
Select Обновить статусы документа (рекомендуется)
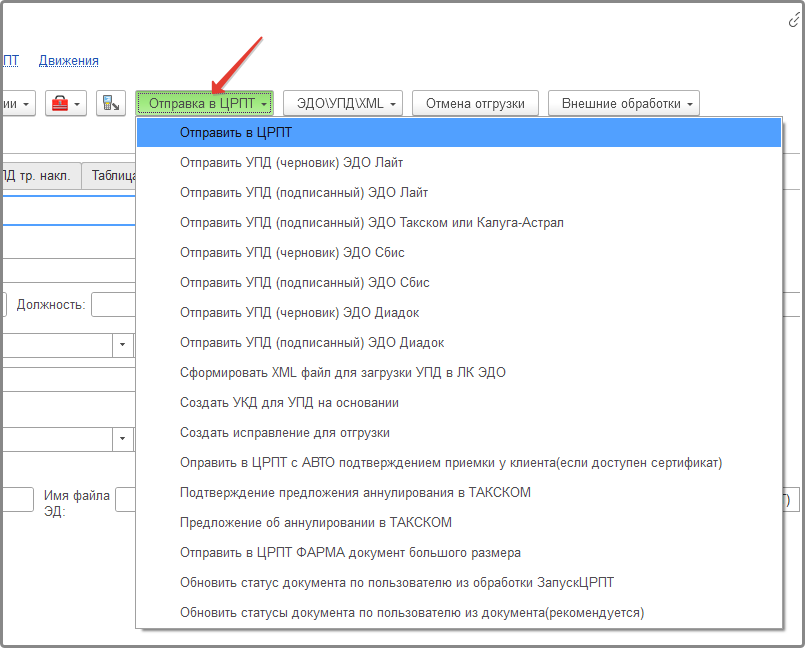tap(459, 613)
